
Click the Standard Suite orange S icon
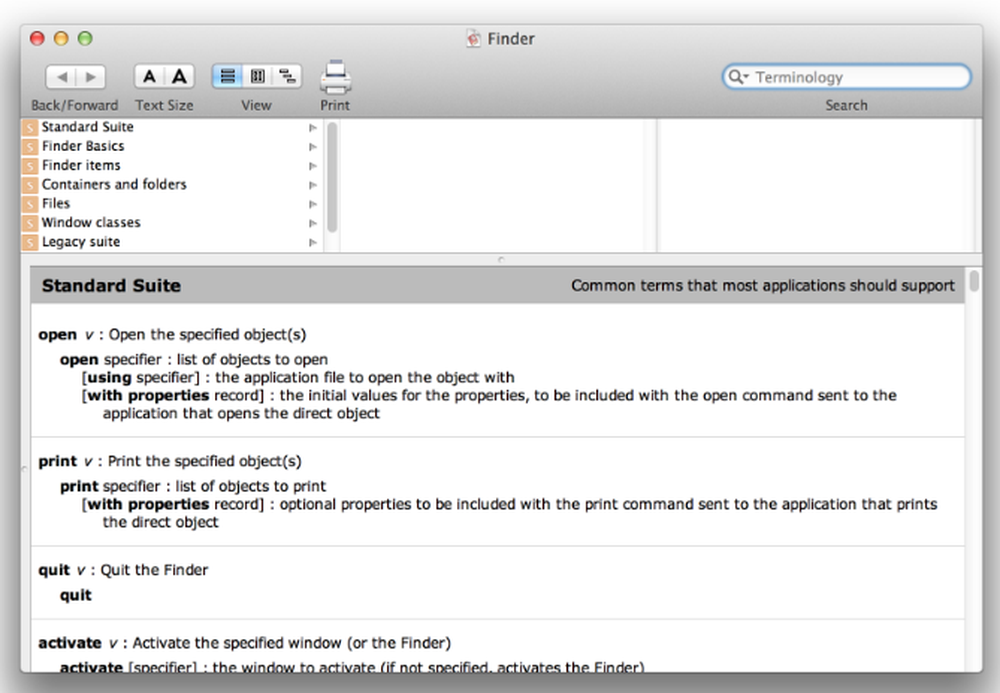click(x=30, y=128)
